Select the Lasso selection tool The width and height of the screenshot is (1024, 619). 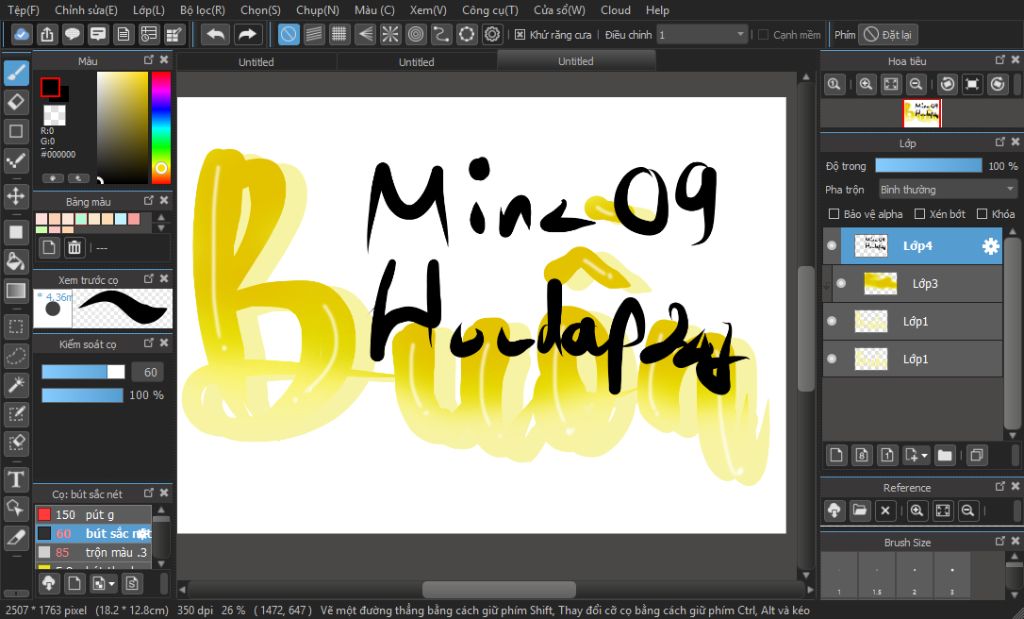[x=16, y=356]
